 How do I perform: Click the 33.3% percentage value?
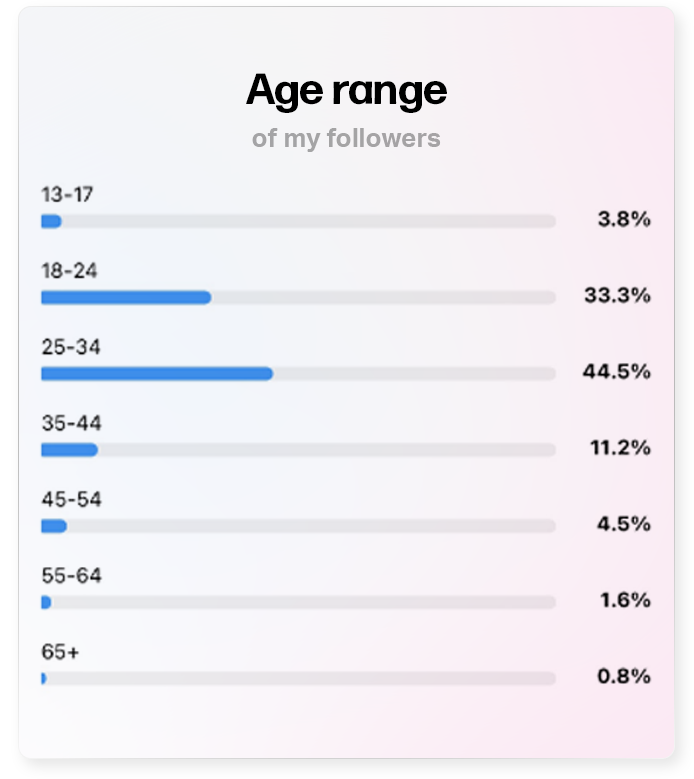(617, 295)
